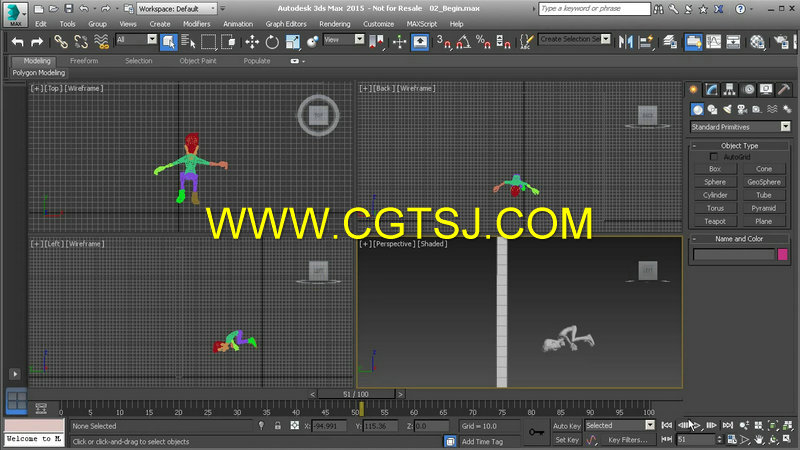Activate the Select and Scale tool
The height and width of the screenshot is (450, 800).
[292, 42]
